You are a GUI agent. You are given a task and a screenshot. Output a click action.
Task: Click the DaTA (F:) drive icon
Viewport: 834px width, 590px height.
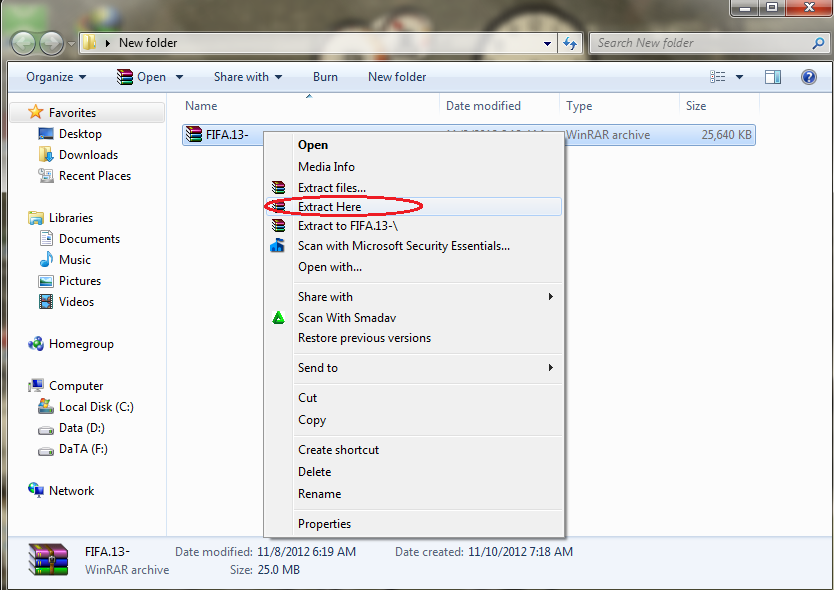(46, 450)
